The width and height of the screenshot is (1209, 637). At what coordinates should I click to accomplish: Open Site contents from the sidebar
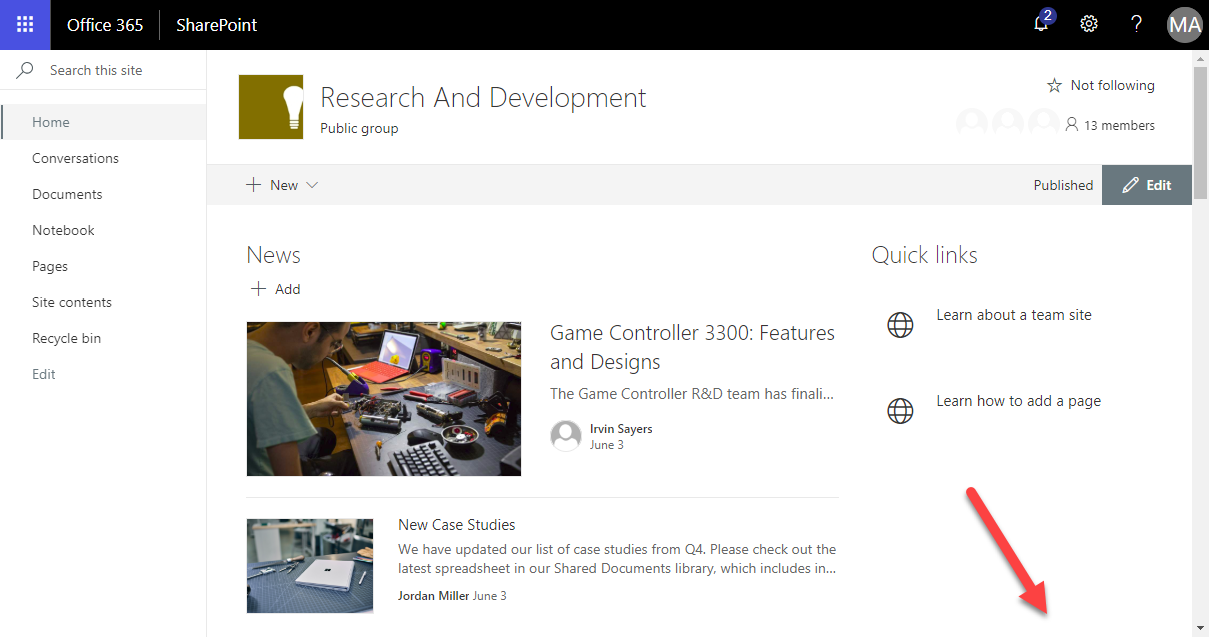coord(72,302)
